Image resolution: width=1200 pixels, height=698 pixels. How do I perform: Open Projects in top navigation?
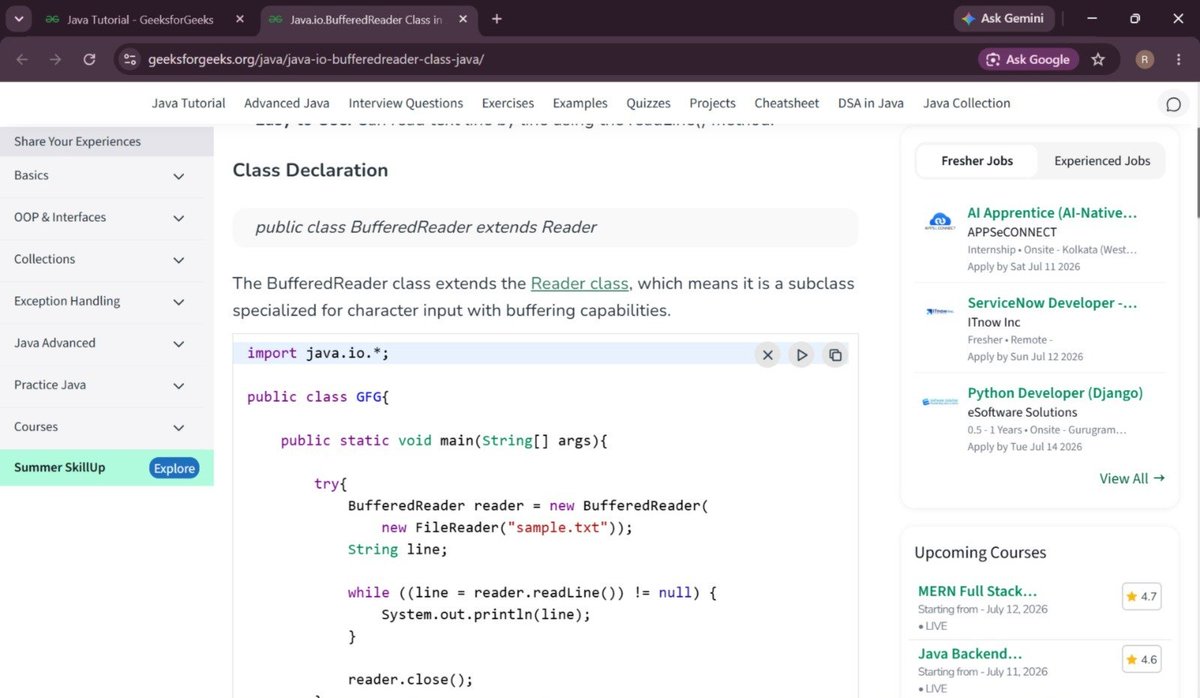click(712, 103)
